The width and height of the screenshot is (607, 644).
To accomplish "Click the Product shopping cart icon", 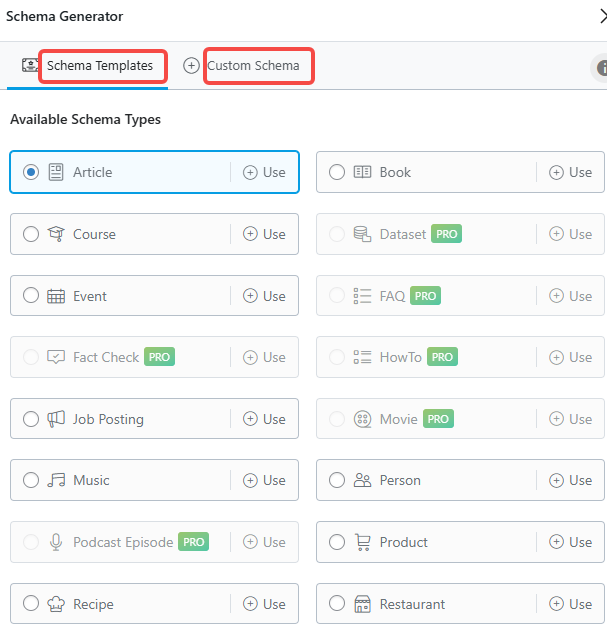I will (x=363, y=542).
